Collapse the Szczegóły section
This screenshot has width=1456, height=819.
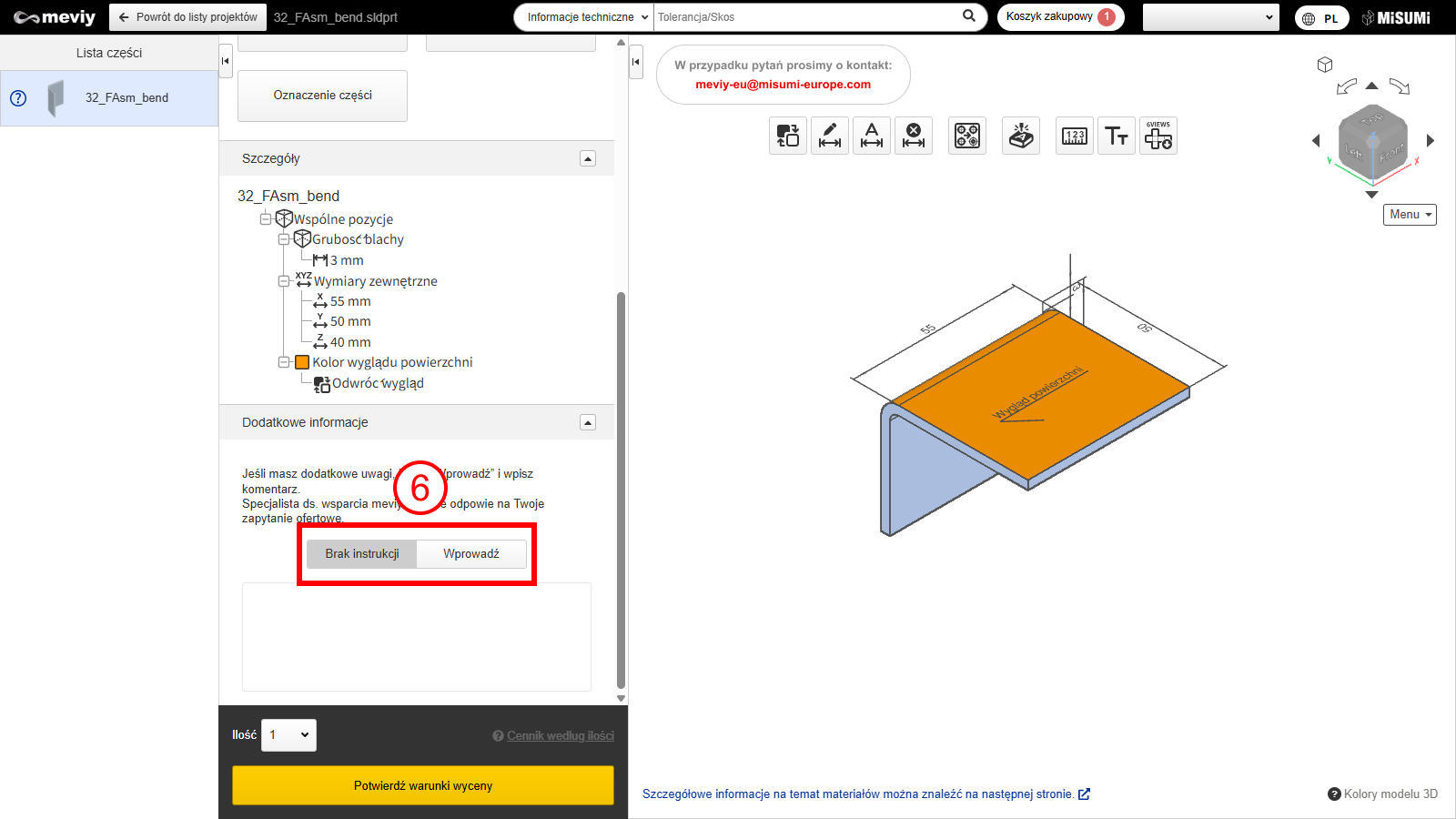pyautogui.click(x=588, y=158)
